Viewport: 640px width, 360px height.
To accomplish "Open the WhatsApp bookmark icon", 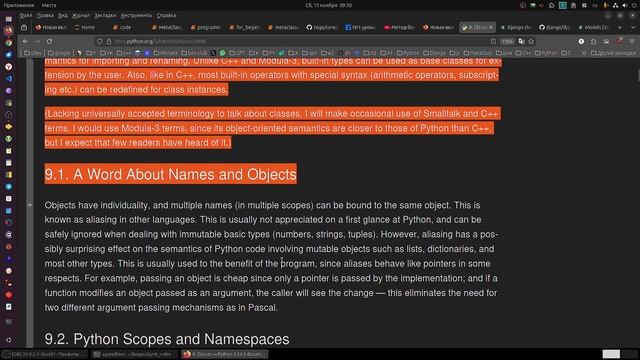I will tap(222, 53).
